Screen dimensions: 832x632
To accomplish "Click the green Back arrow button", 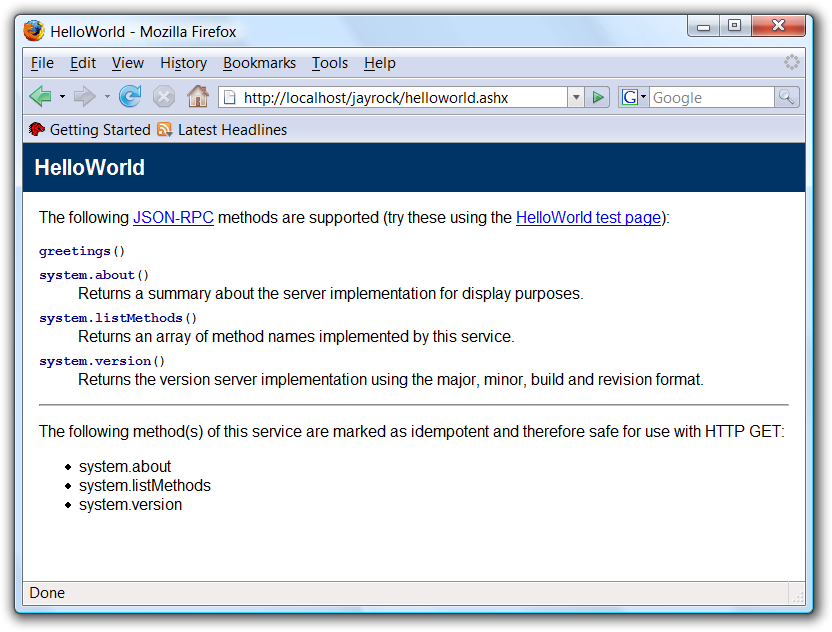I will pyautogui.click(x=40, y=97).
